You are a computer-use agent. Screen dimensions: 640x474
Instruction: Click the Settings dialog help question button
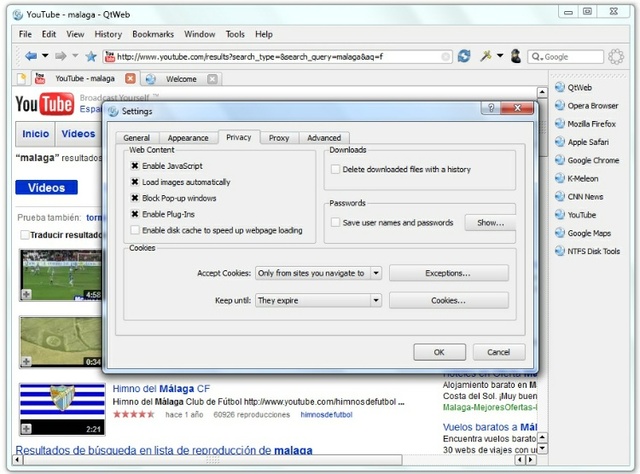tap(491, 108)
